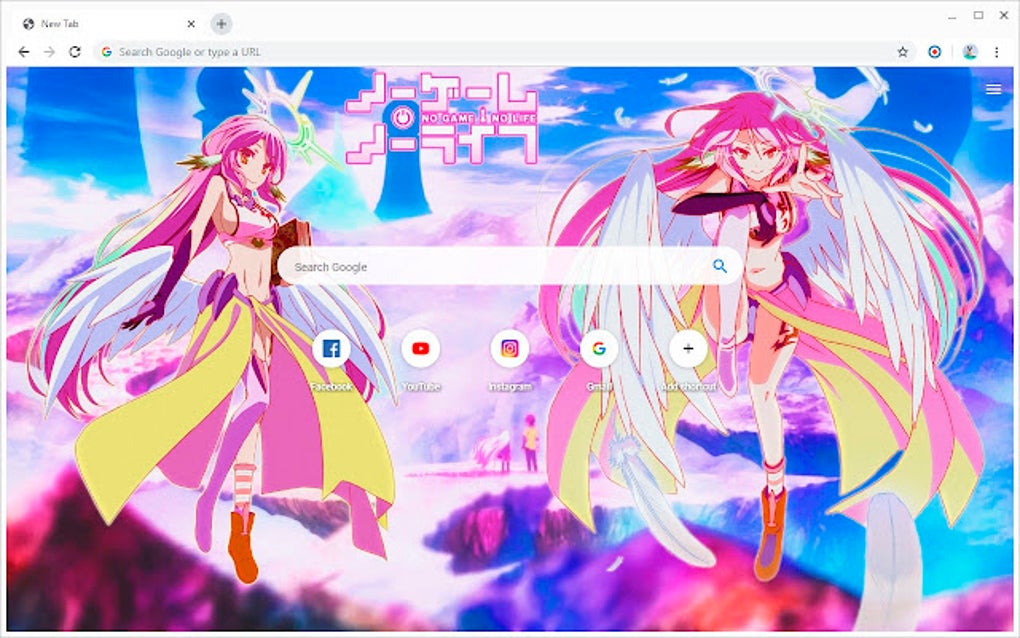Viewport: 1020px width, 638px height.
Task: Click the blue search magnifier icon
Action: (x=719, y=266)
